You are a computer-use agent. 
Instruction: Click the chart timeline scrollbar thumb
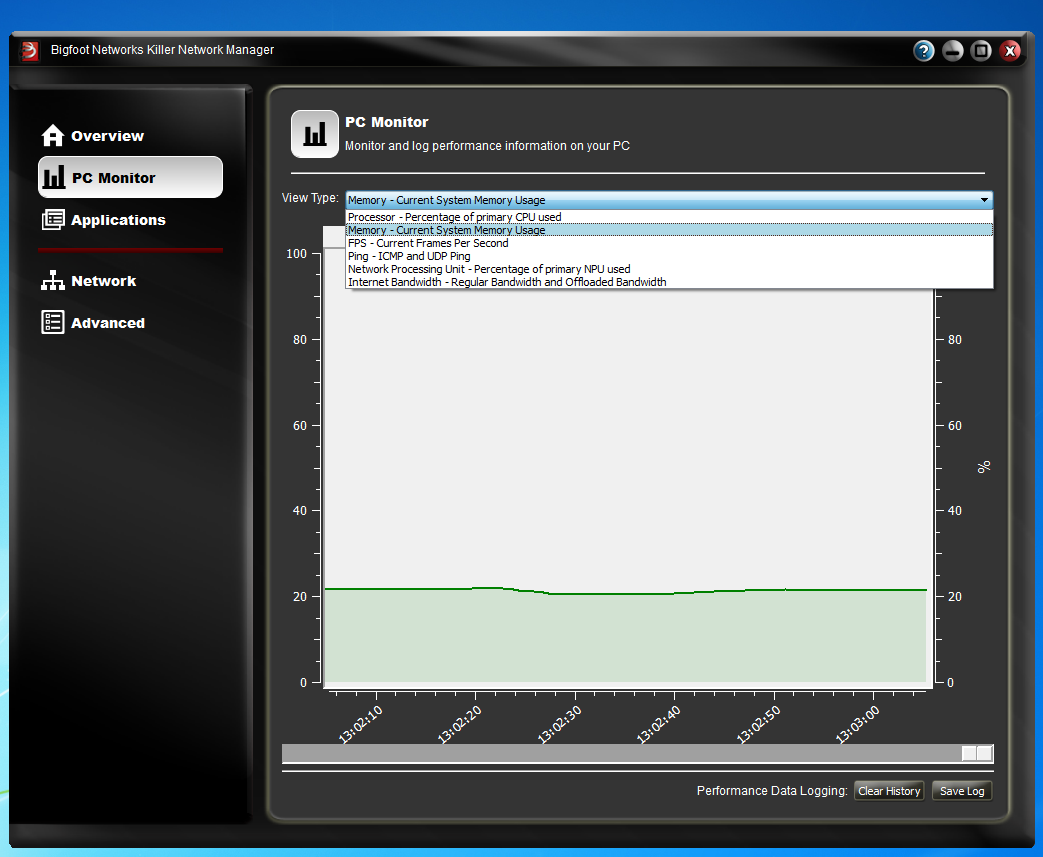[x=977, y=753]
